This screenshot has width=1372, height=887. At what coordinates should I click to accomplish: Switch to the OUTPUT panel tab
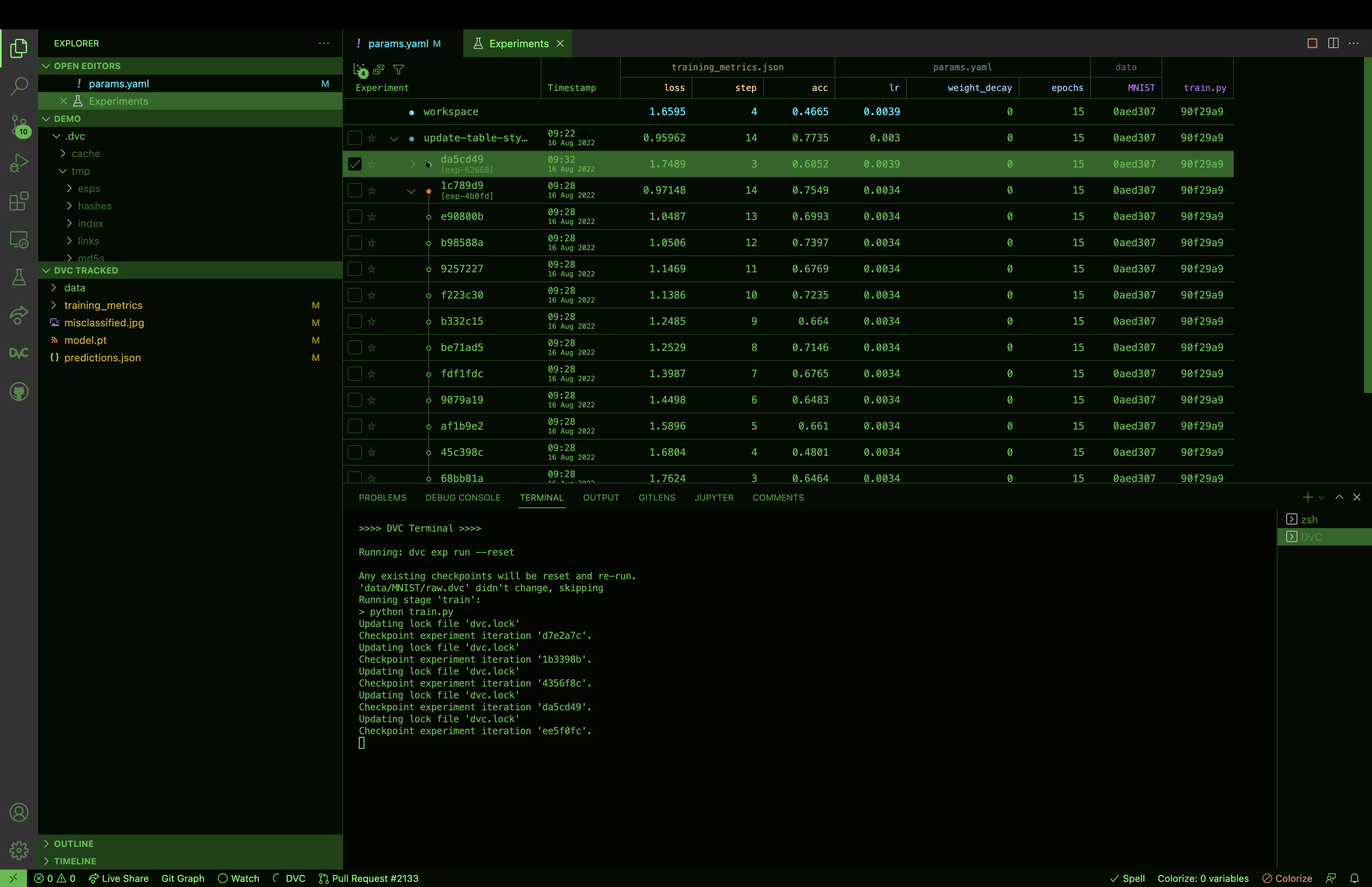click(601, 497)
